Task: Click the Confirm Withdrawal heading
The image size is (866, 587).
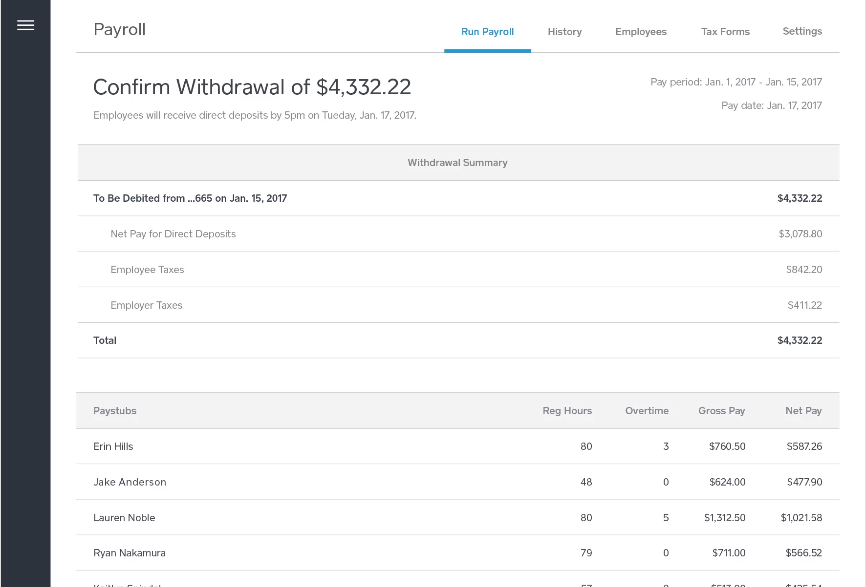Action: coord(252,87)
